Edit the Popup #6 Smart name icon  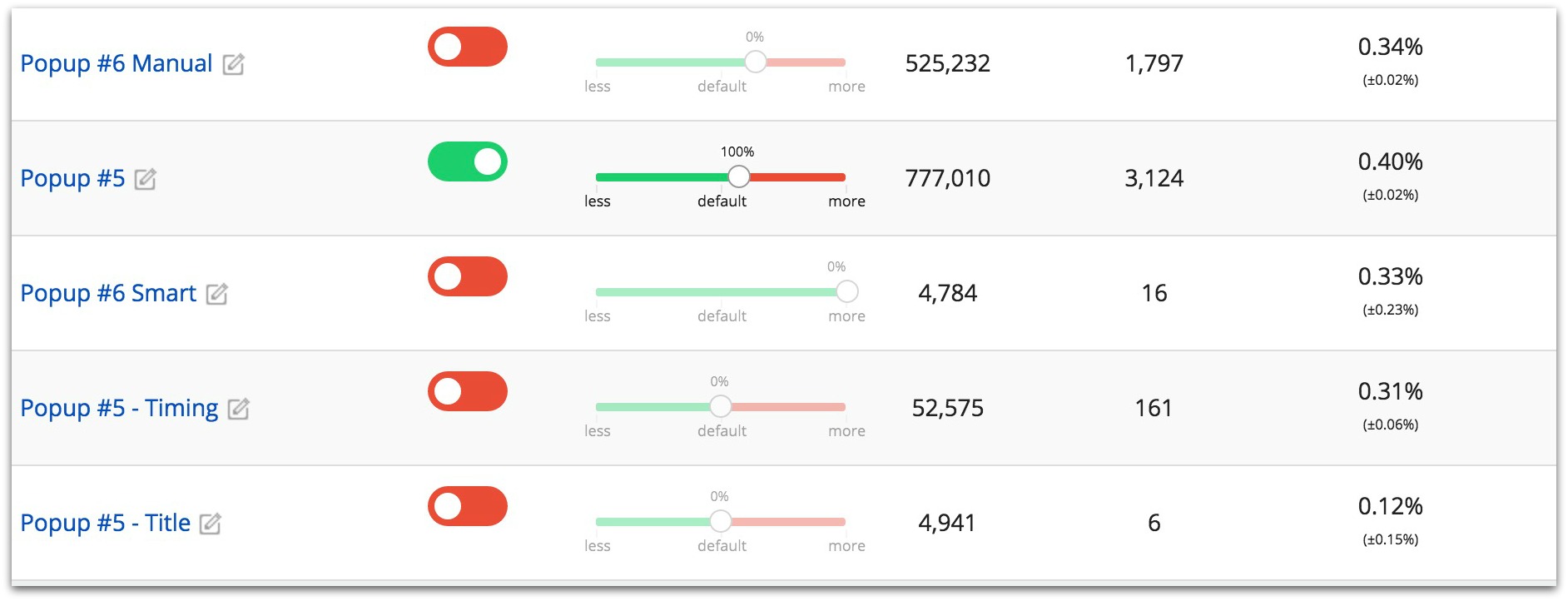(x=217, y=294)
